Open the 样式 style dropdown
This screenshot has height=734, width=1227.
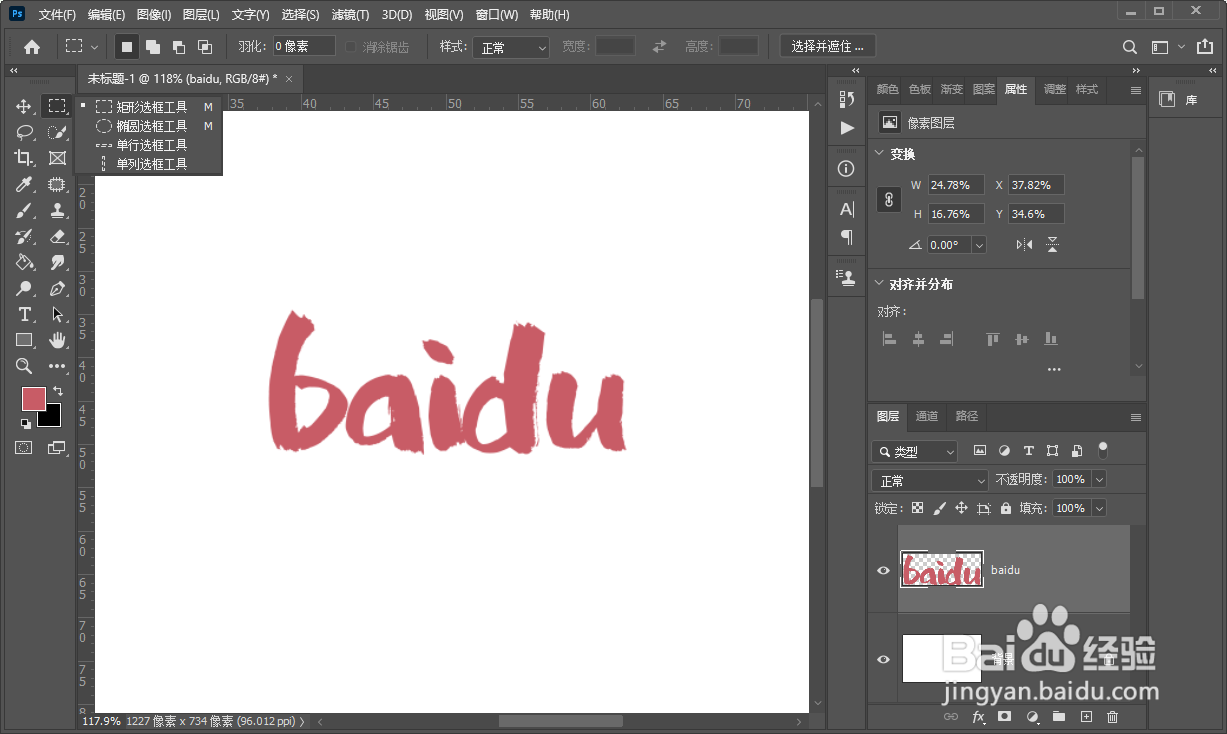coord(511,47)
